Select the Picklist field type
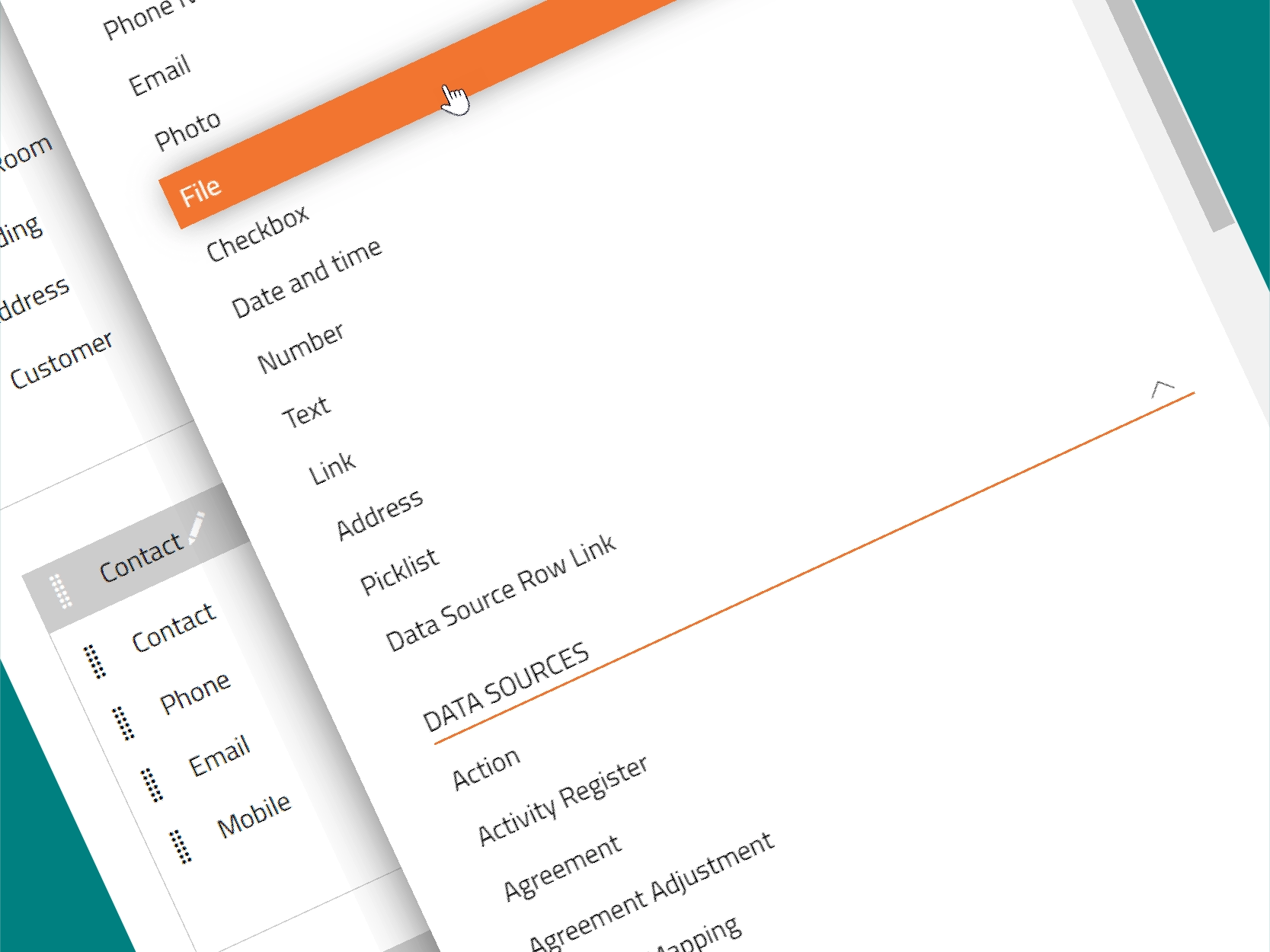The image size is (1270, 952). point(399,570)
